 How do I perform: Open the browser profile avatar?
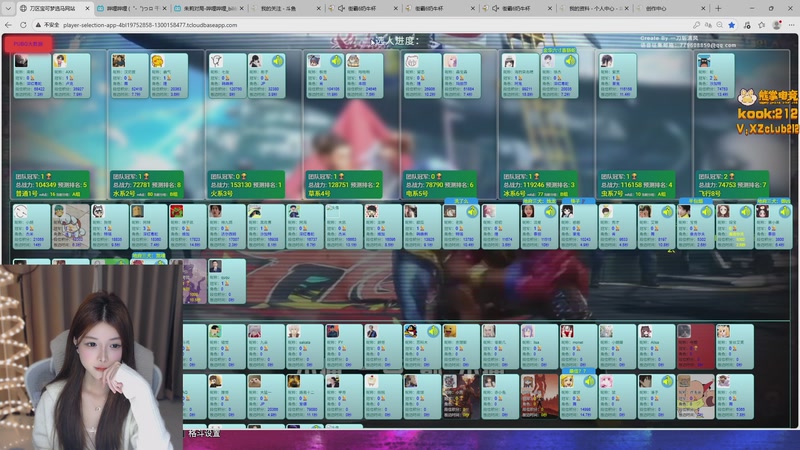777,24
